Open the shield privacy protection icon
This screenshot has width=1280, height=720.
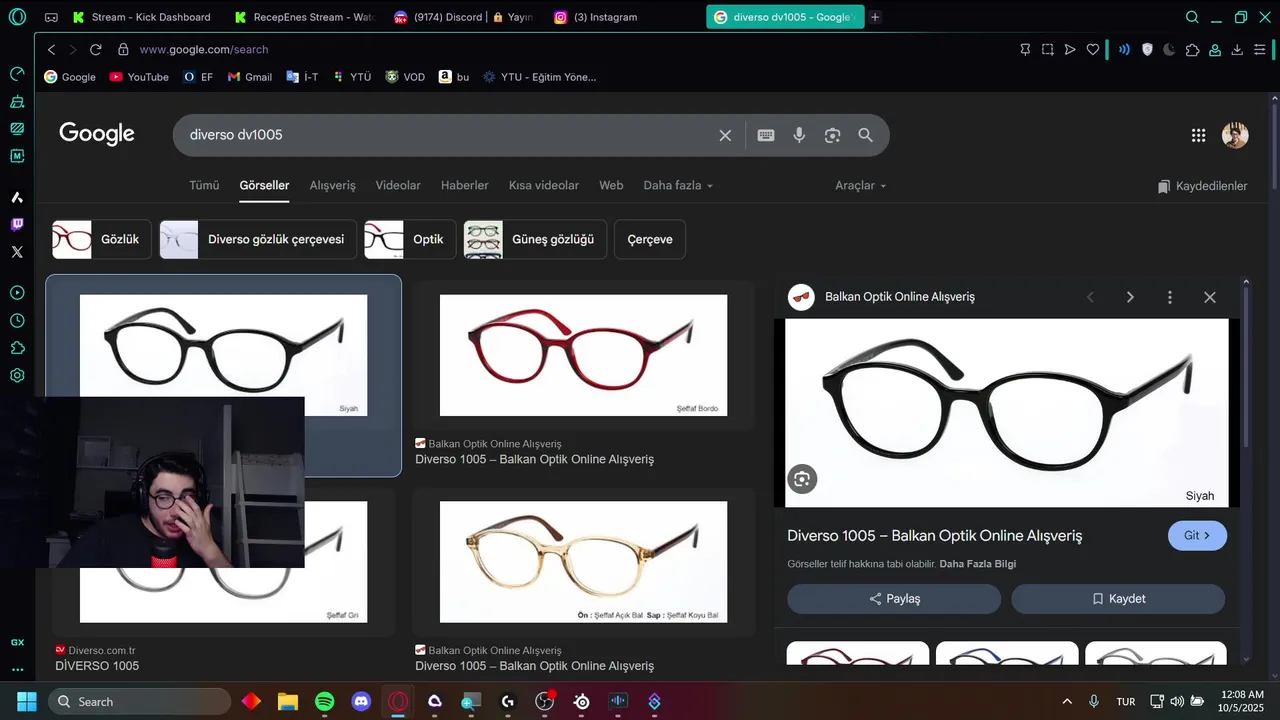1147,49
